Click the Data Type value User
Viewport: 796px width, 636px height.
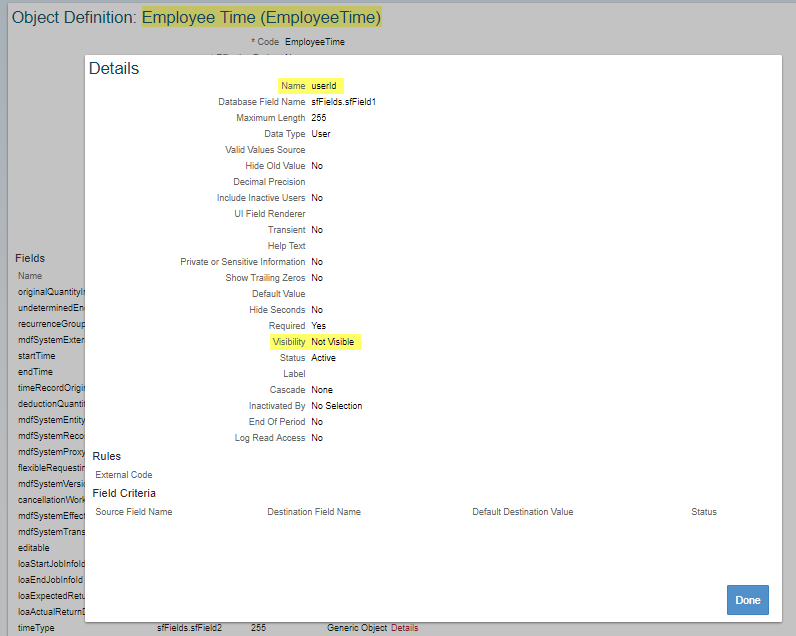[321, 134]
